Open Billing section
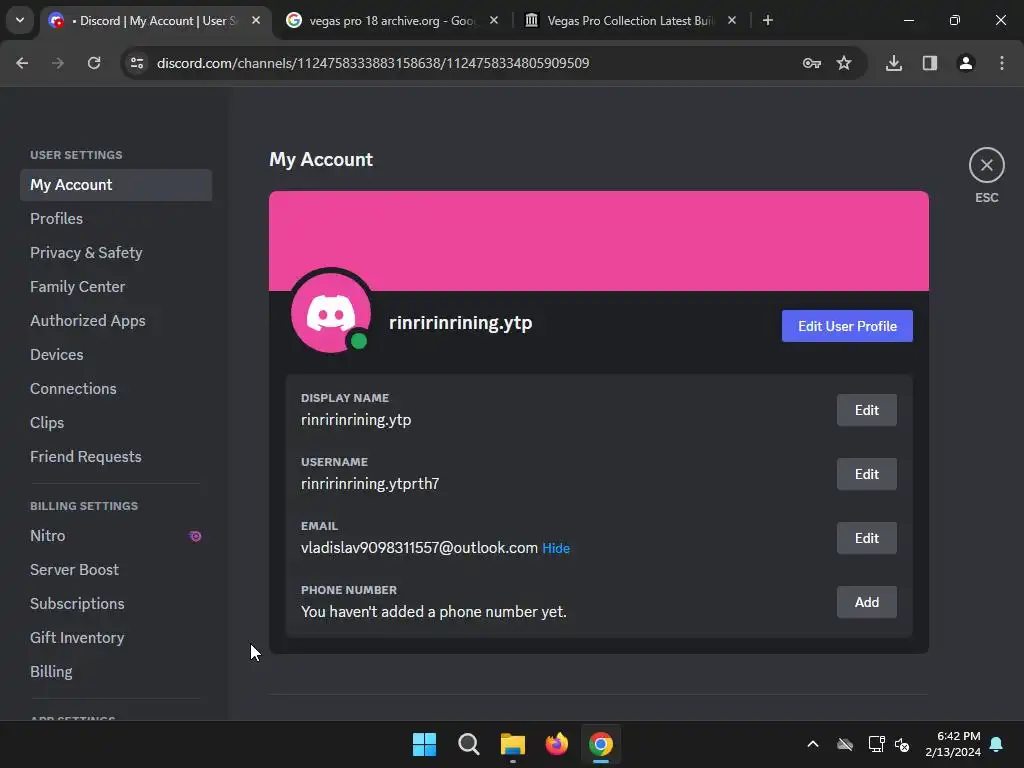Screen dimensions: 1024x768 coord(116,671)
